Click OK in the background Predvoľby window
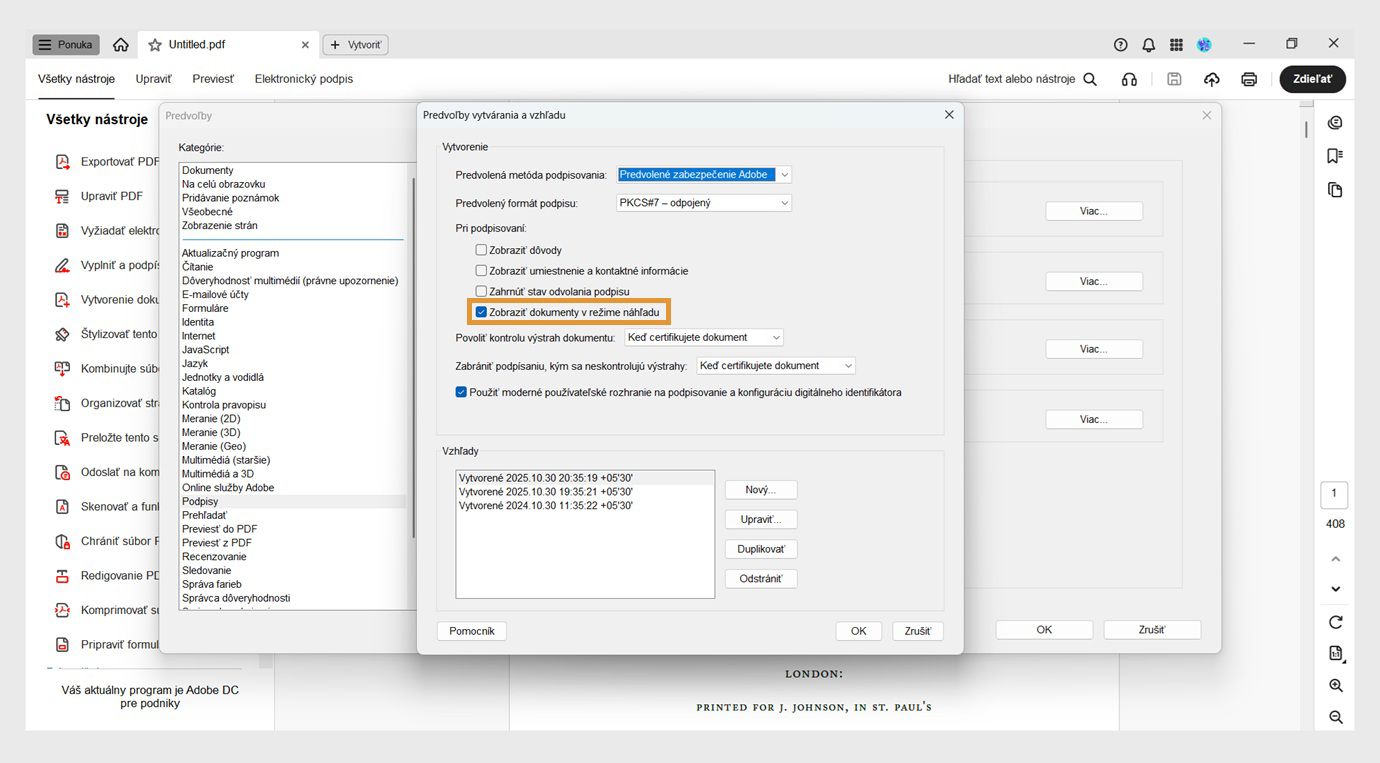 click(1044, 630)
